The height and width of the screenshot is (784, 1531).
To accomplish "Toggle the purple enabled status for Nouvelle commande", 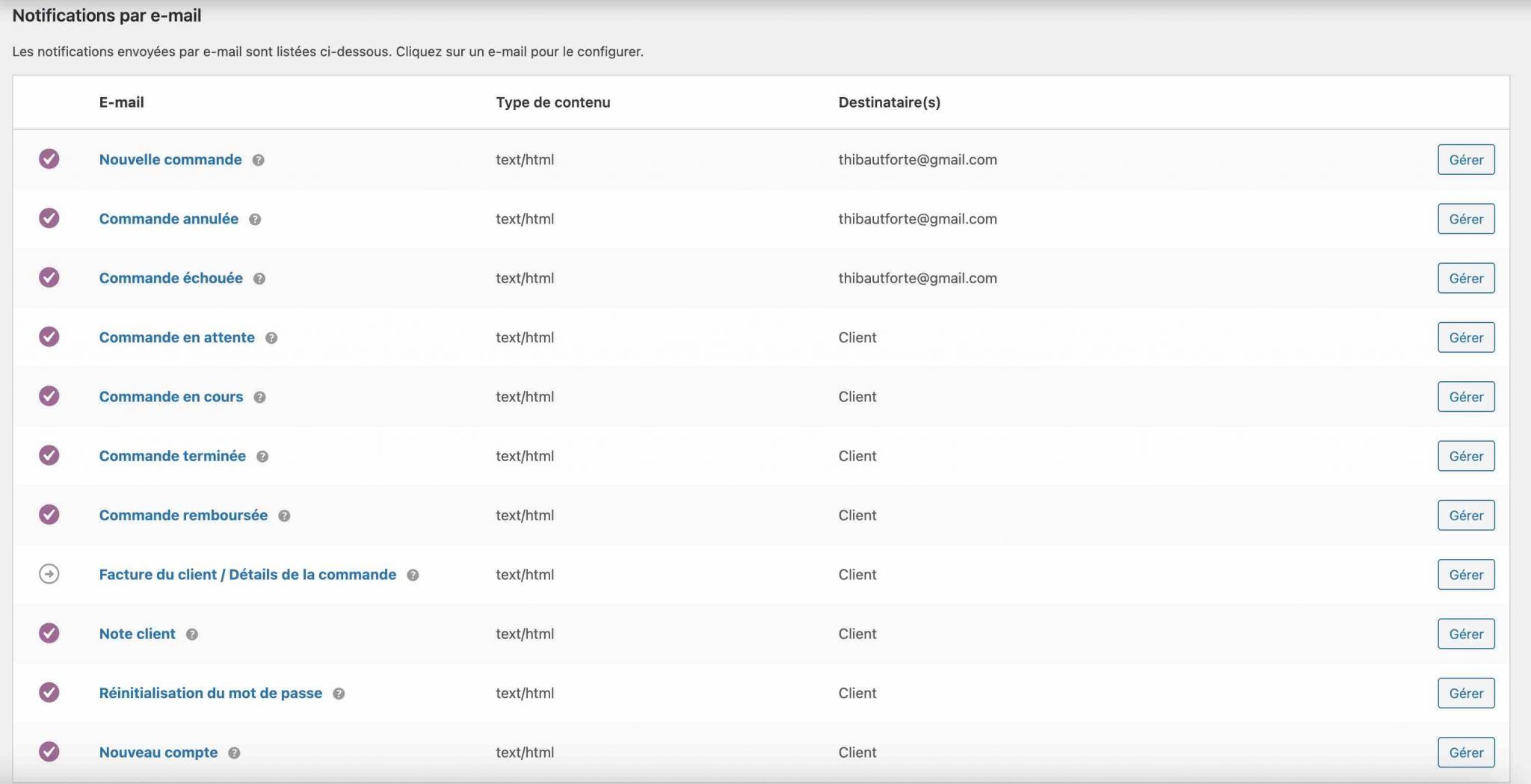I will [49, 159].
